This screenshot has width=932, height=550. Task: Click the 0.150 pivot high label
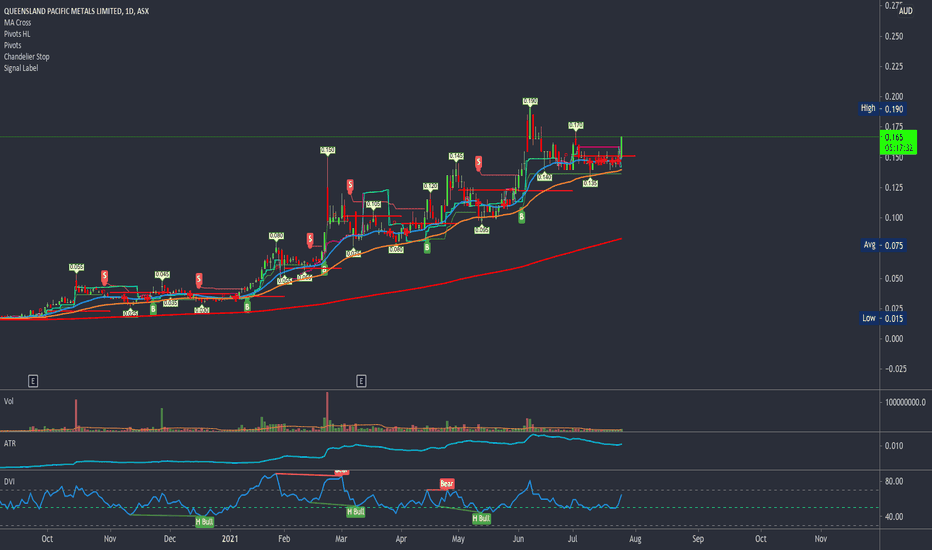pyautogui.click(x=328, y=150)
